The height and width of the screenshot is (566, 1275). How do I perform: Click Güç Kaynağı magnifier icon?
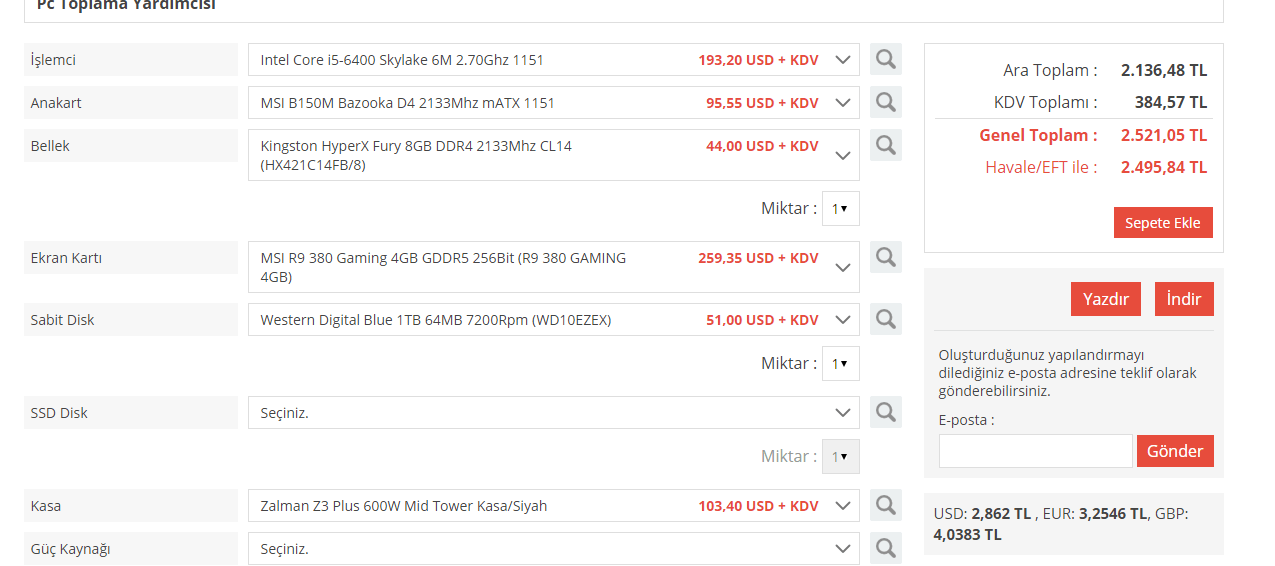point(885,548)
